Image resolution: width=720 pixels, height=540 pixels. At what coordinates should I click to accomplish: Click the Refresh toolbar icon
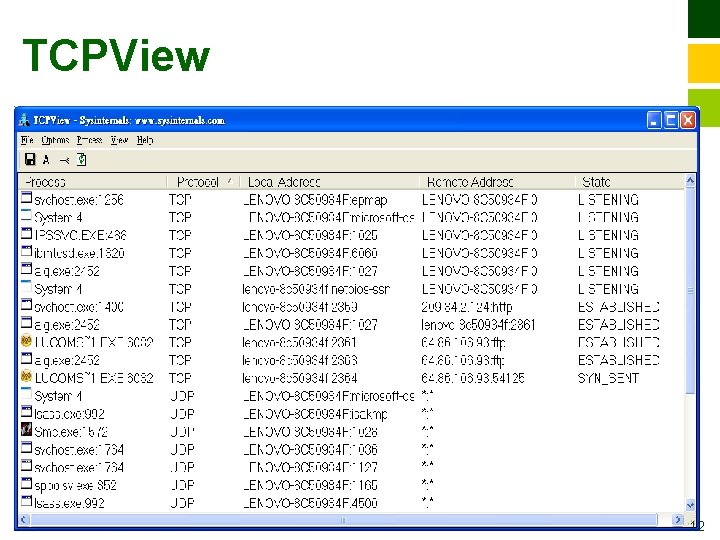point(82,159)
